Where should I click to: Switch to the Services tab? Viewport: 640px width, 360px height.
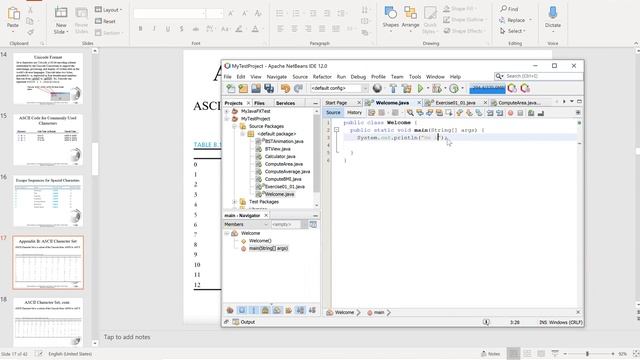point(285,103)
